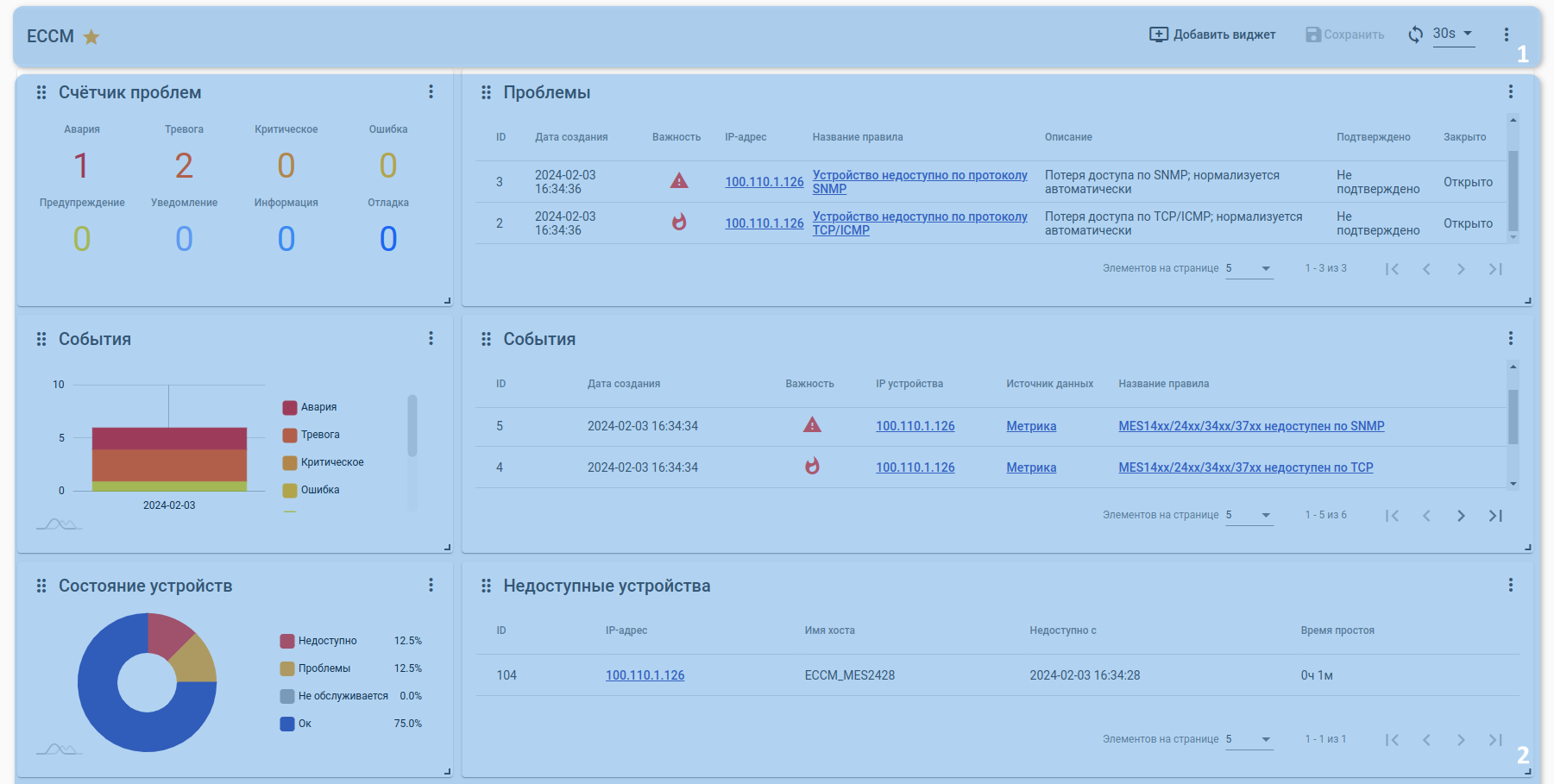Image resolution: width=1554 pixels, height=784 pixels.
Task: Click the Тревога legend color swatch
Action: 290,435
